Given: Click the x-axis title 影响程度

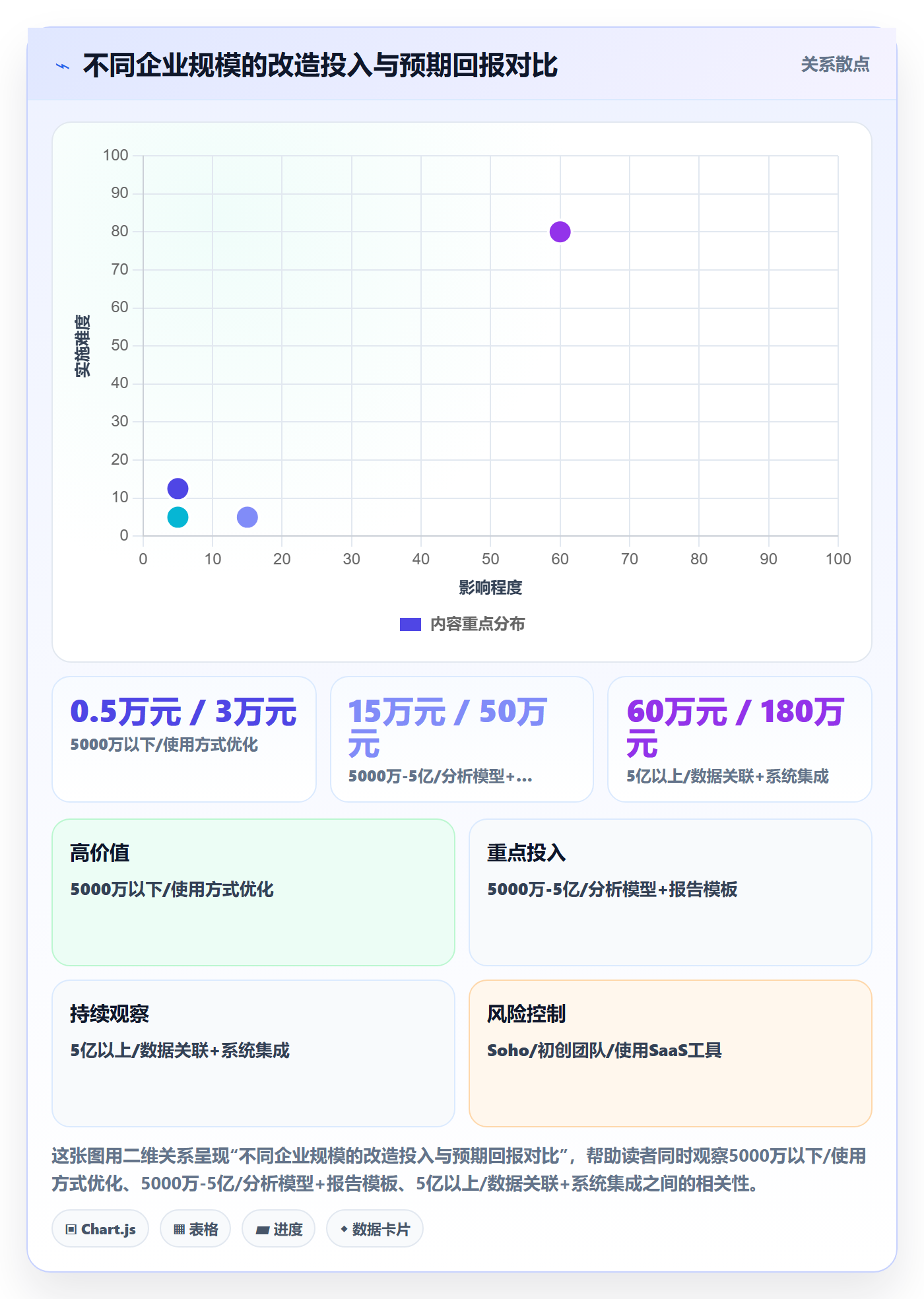Looking at the screenshot, I should tap(490, 587).
